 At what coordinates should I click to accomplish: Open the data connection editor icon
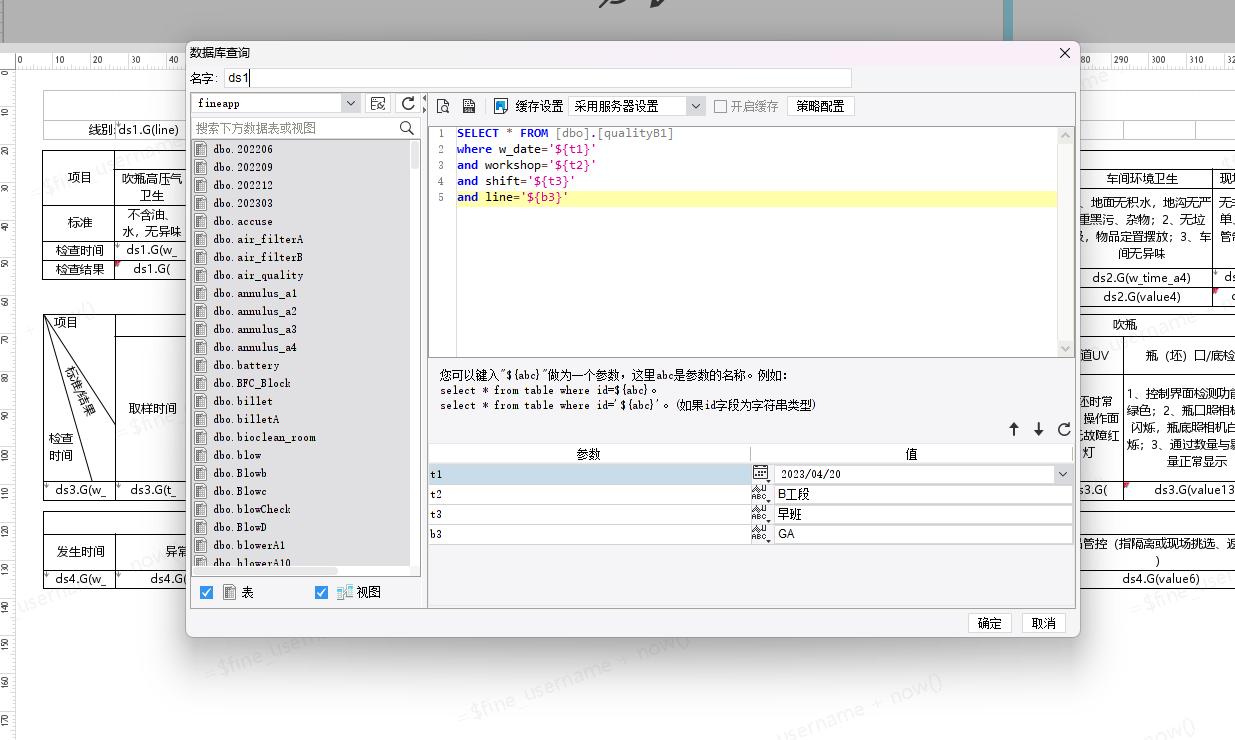pos(377,104)
